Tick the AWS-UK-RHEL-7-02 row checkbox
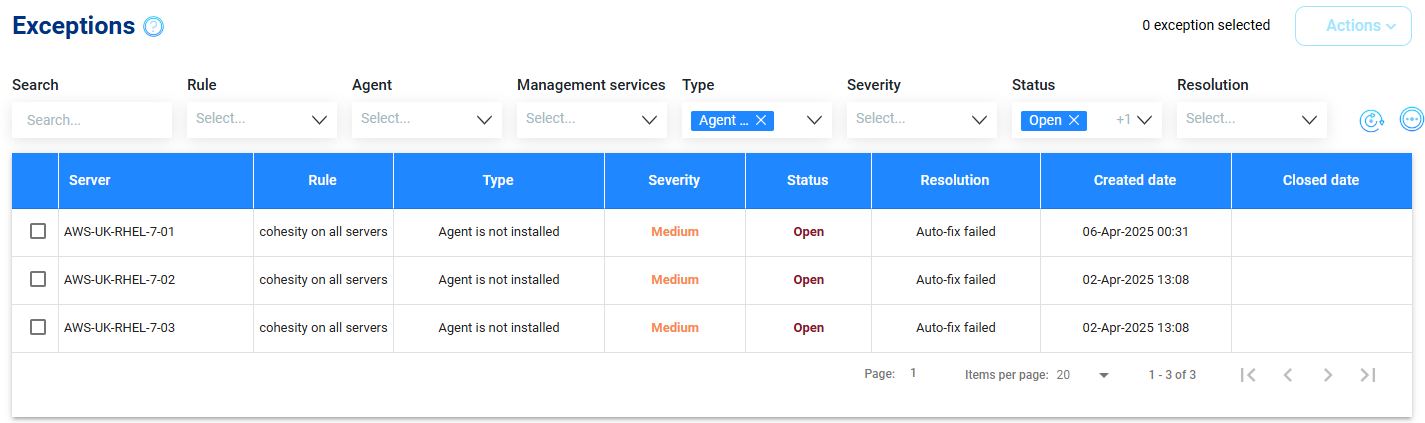Image resolution: width=1425 pixels, height=423 pixels. click(38, 279)
